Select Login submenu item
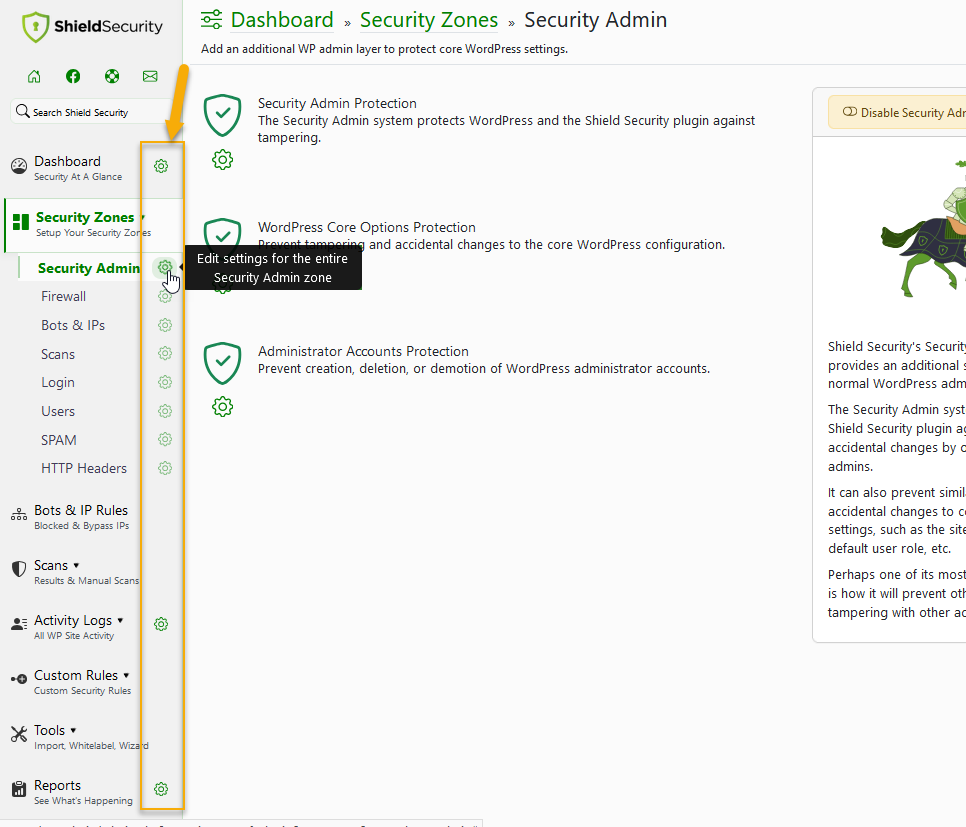Image resolution: width=966 pixels, height=827 pixels. coord(58,383)
